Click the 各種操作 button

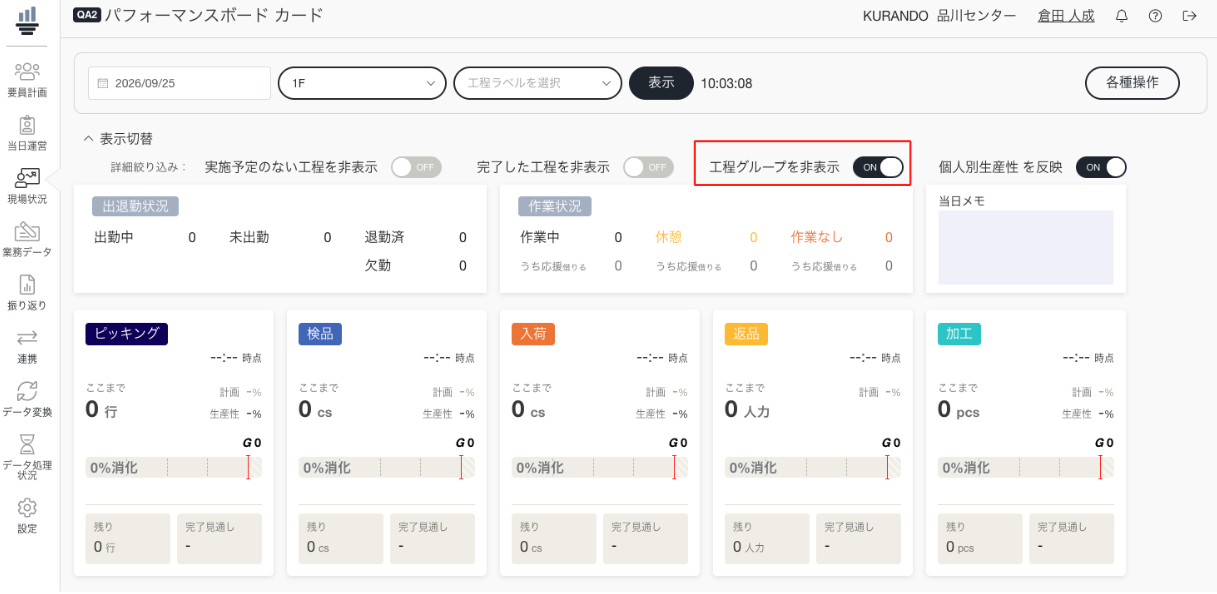[x=1132, y=83]
